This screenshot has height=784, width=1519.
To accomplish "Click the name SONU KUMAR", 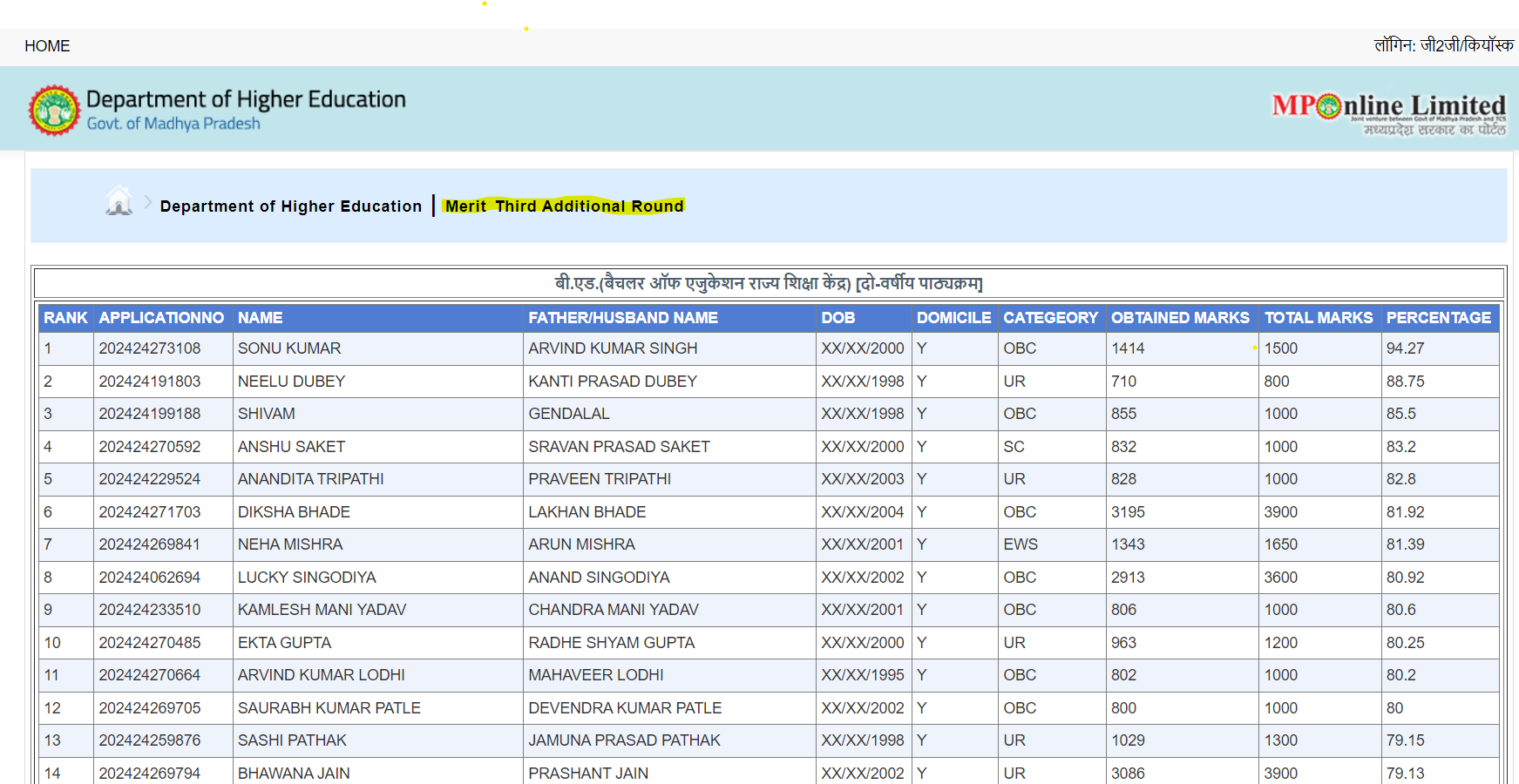I will click(289, 348).
